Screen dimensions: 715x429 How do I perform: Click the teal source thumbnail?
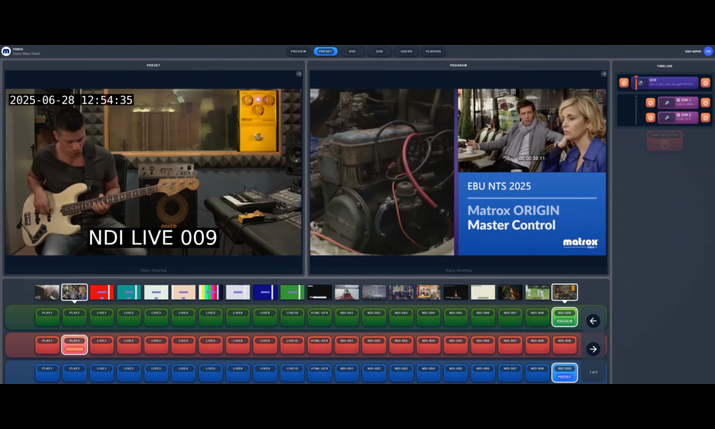click(x=129, y=292)
